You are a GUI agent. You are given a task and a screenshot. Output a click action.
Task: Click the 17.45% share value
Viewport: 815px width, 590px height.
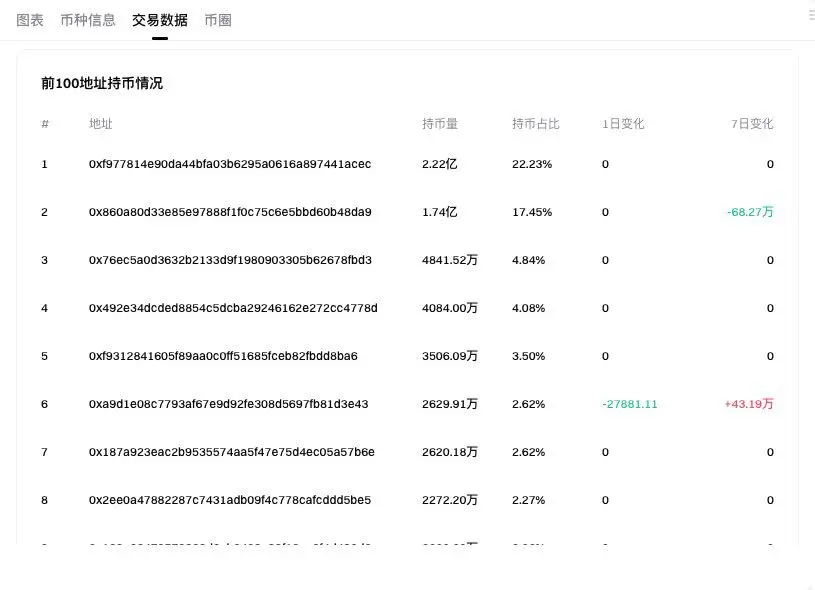click(532, 212)
